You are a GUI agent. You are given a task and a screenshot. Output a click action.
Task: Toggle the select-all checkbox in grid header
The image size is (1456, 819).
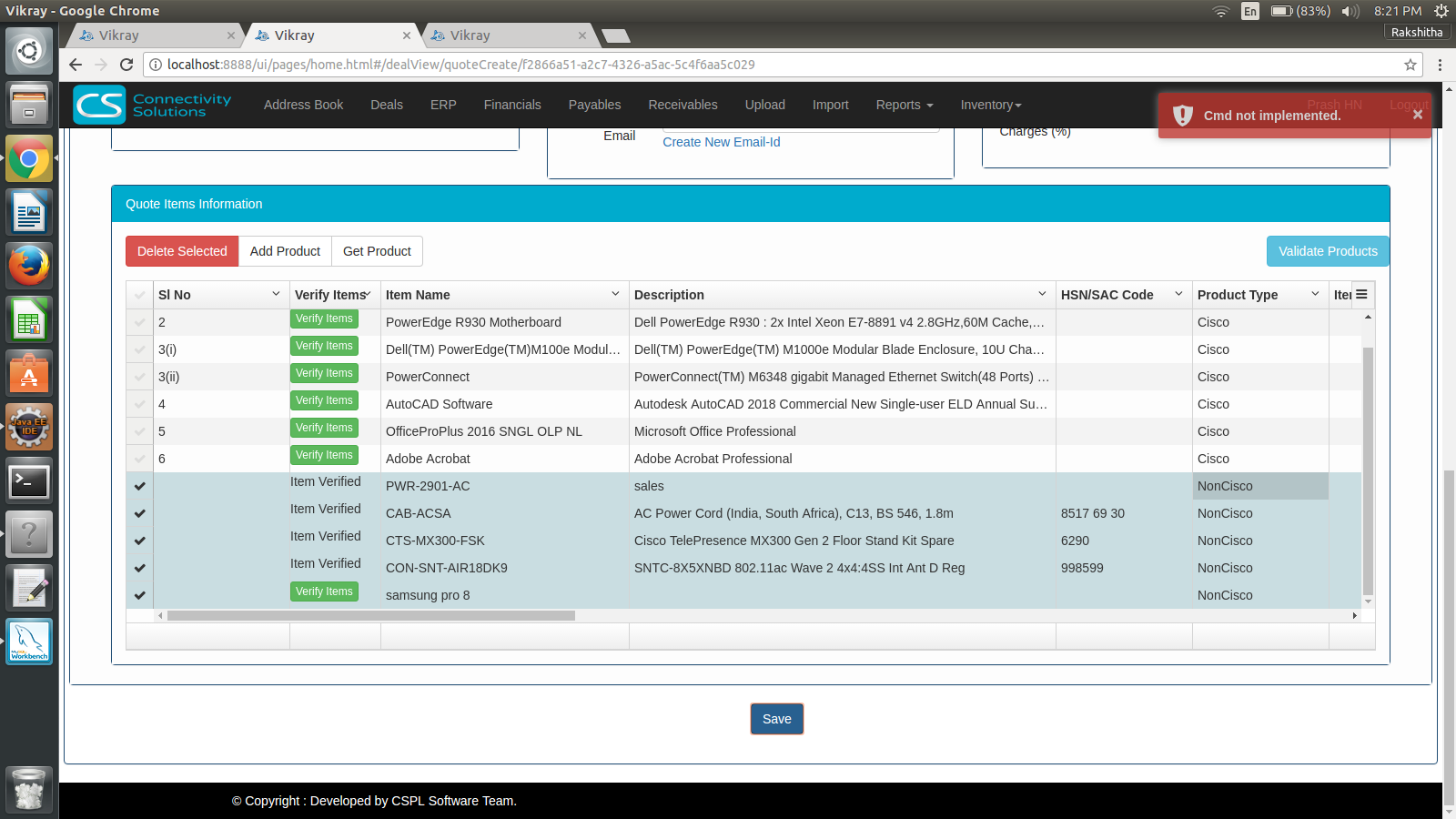pyautogui.click(x=139, y=295)
